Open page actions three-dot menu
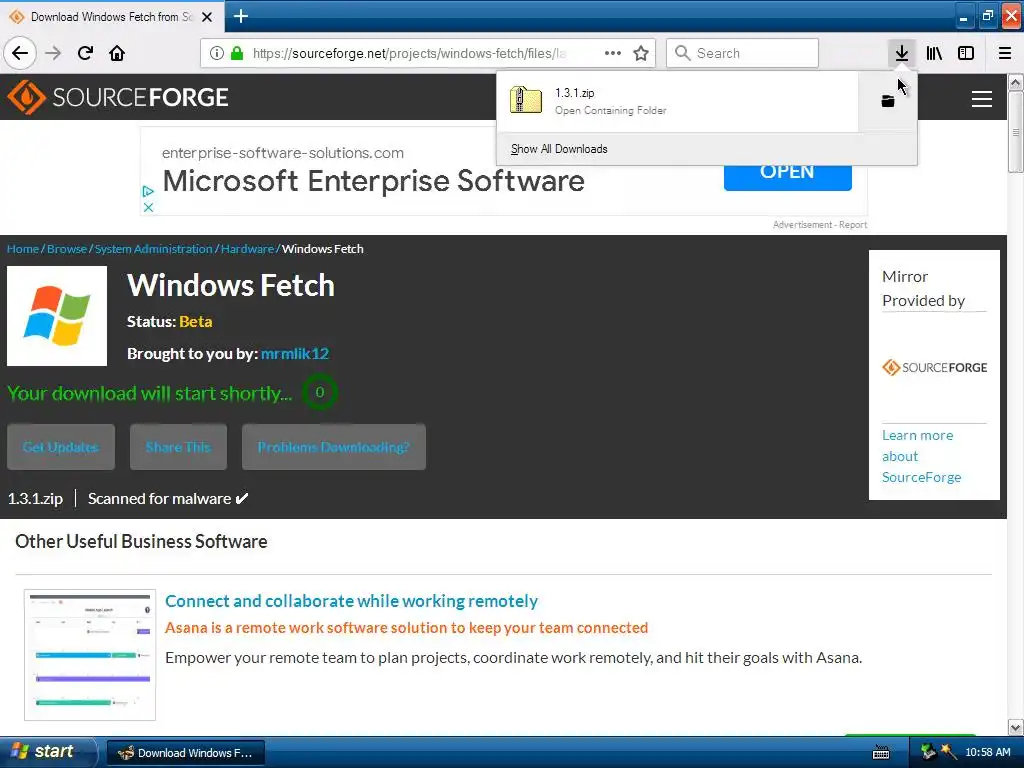1024x768 pixels. tap(613, 53)
